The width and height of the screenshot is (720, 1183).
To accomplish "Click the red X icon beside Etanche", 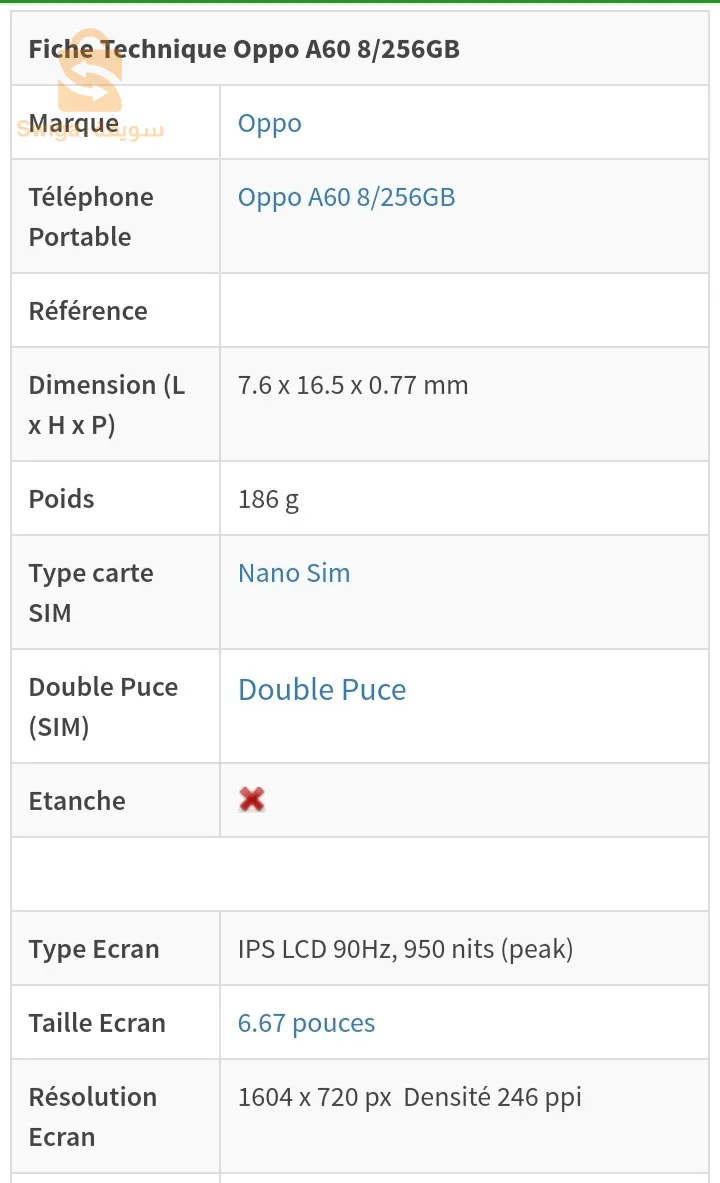I will coord(252,799).
